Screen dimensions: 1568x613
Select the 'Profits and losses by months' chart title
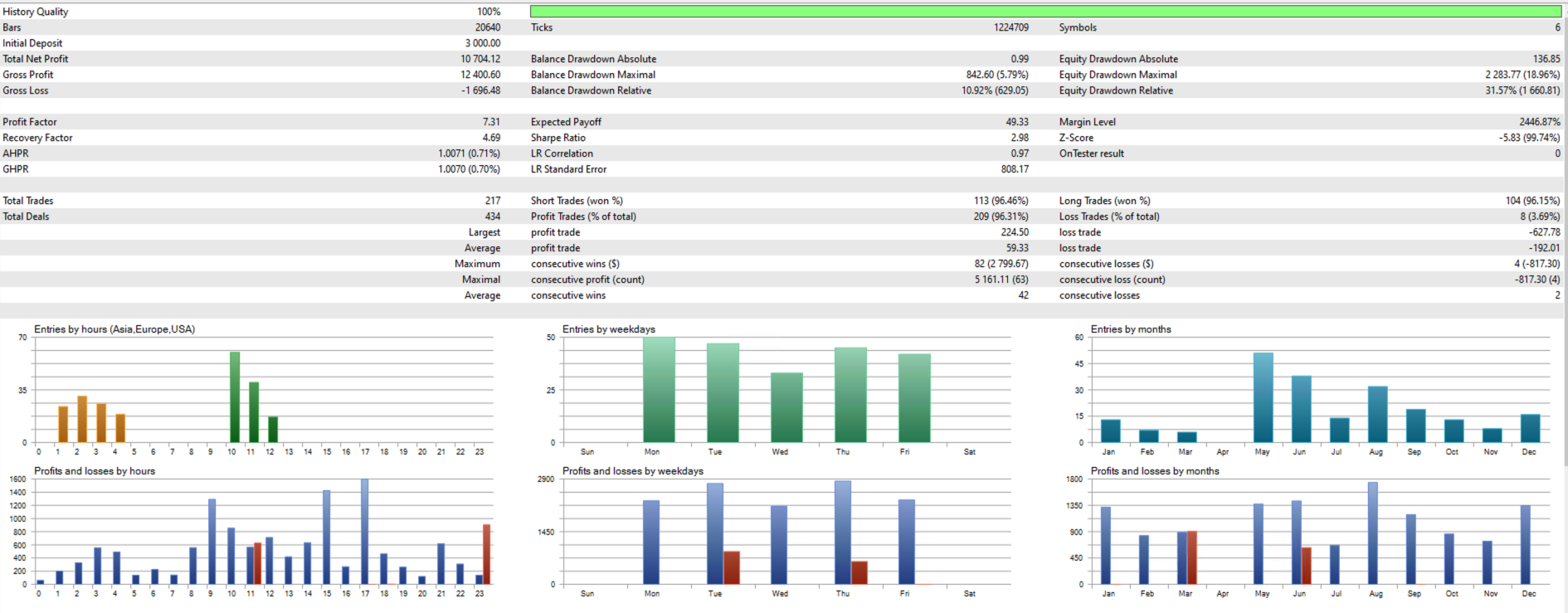click(x=1155, y=471)
